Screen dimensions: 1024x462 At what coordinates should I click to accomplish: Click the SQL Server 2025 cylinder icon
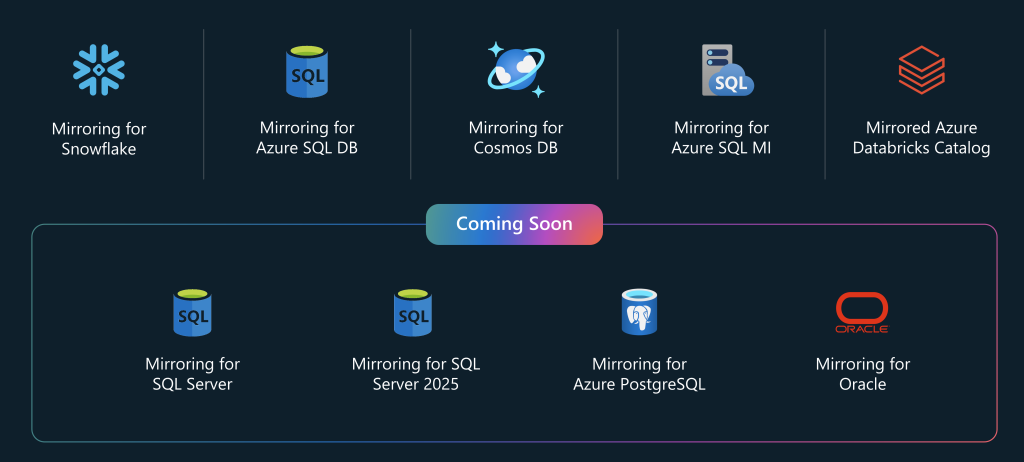pos(413,313)
